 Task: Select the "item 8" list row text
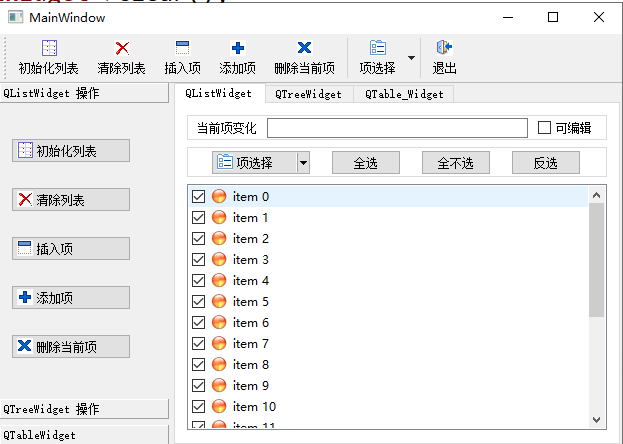tap(251, 365)
